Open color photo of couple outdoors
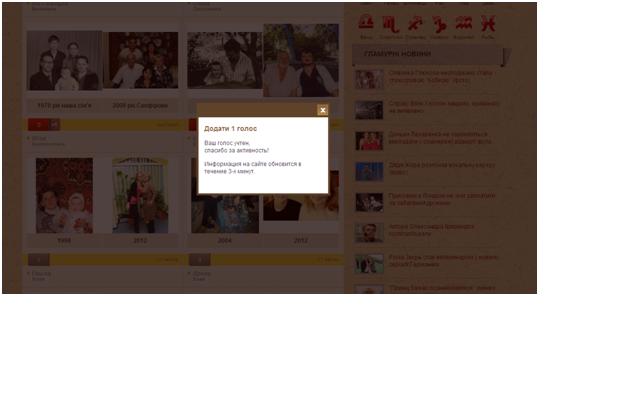This screenshot has width=640, height=400. click(301, 60)
